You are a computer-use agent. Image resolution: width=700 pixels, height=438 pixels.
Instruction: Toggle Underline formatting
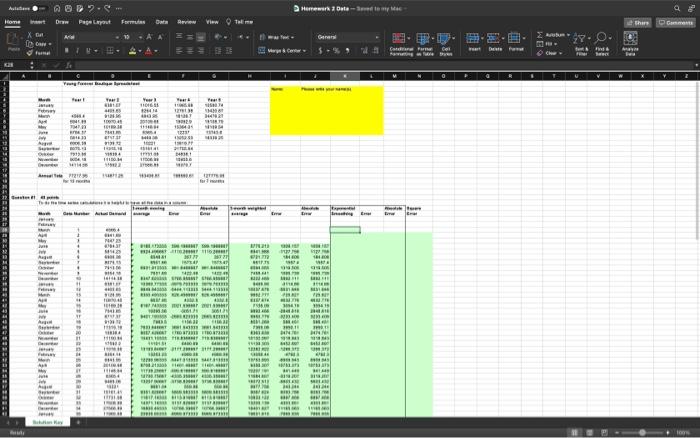pyautogui.click(x=88, y=51)
